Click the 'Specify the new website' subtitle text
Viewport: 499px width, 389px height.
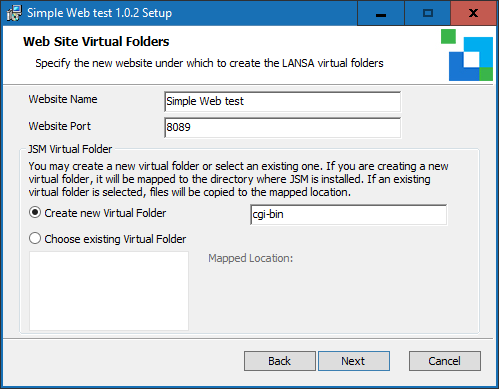coord(209,63)
